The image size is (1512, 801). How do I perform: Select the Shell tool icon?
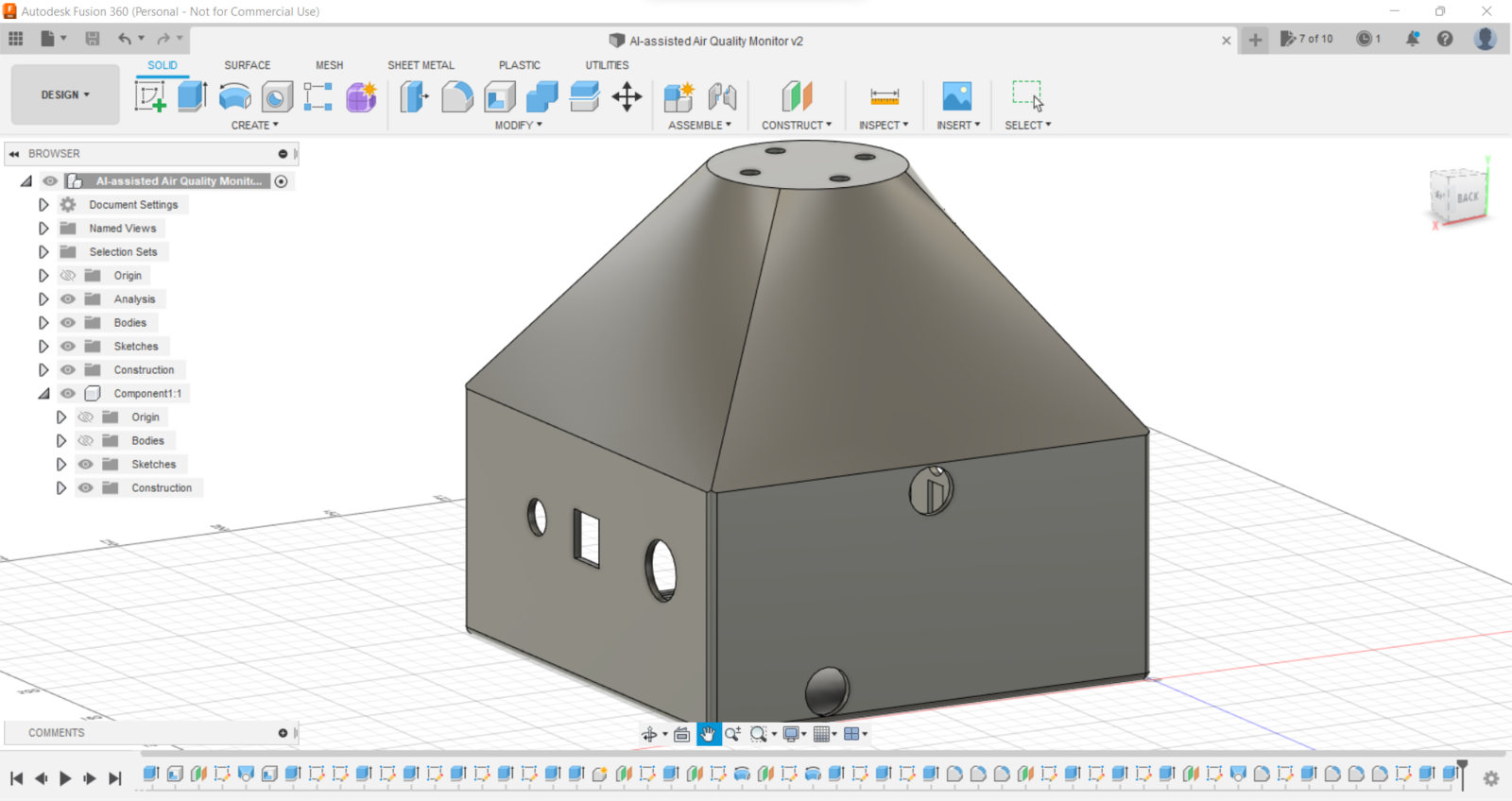[499, 96]
